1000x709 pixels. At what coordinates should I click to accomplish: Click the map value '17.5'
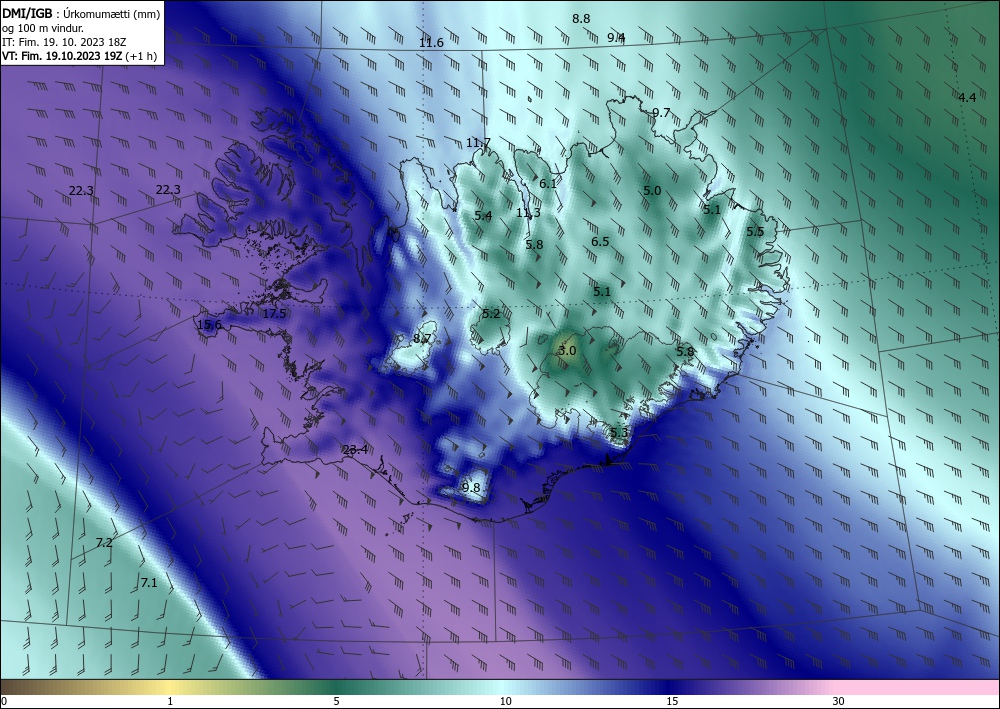click(274, 313)
